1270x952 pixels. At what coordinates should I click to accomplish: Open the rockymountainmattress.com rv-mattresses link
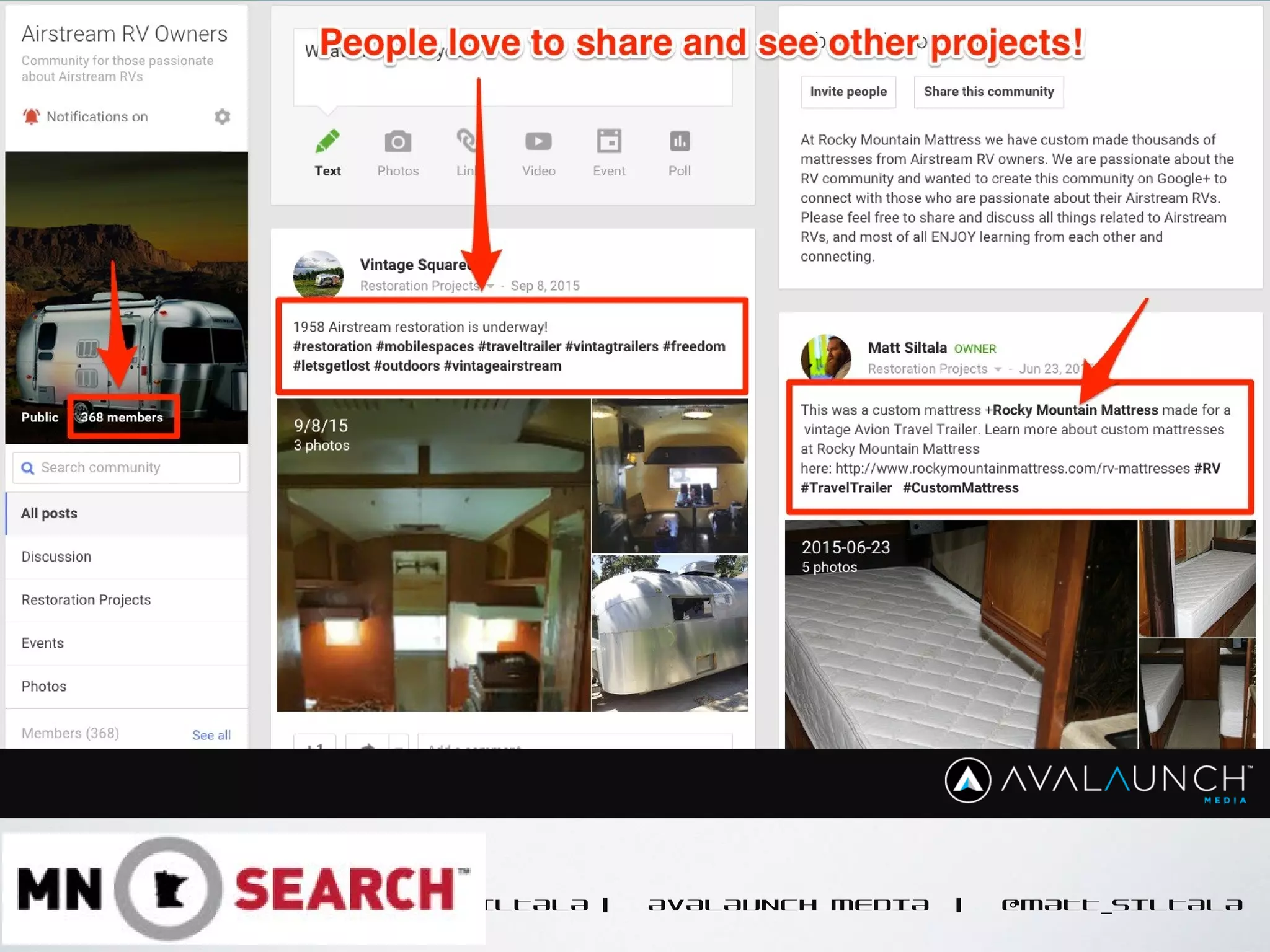[1013, 469]
